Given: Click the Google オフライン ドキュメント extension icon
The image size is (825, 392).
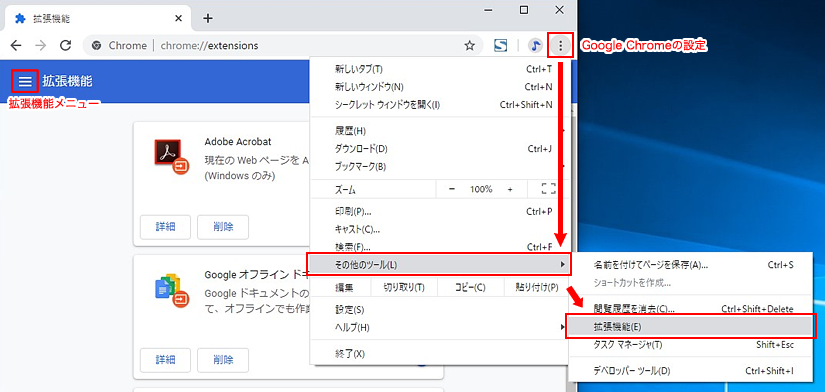Looking at the screenshot, I should tap(172, 290).
